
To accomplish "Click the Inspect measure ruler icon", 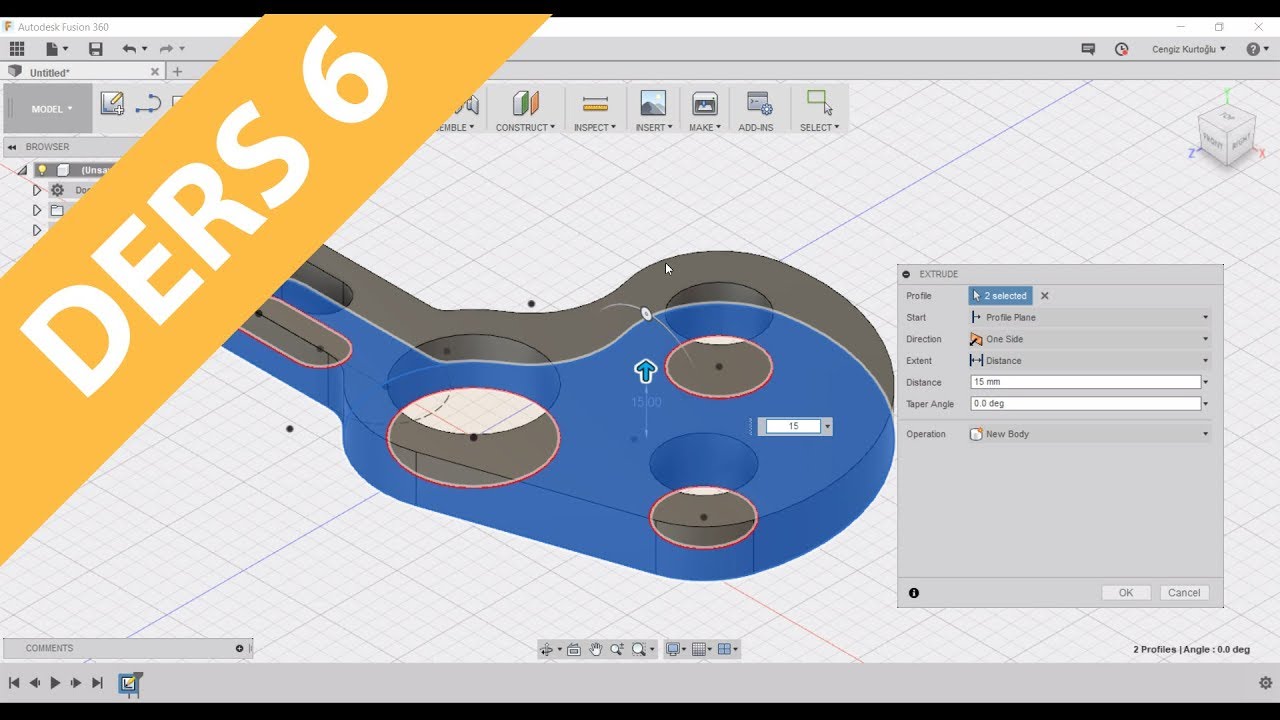I will 595,103.
